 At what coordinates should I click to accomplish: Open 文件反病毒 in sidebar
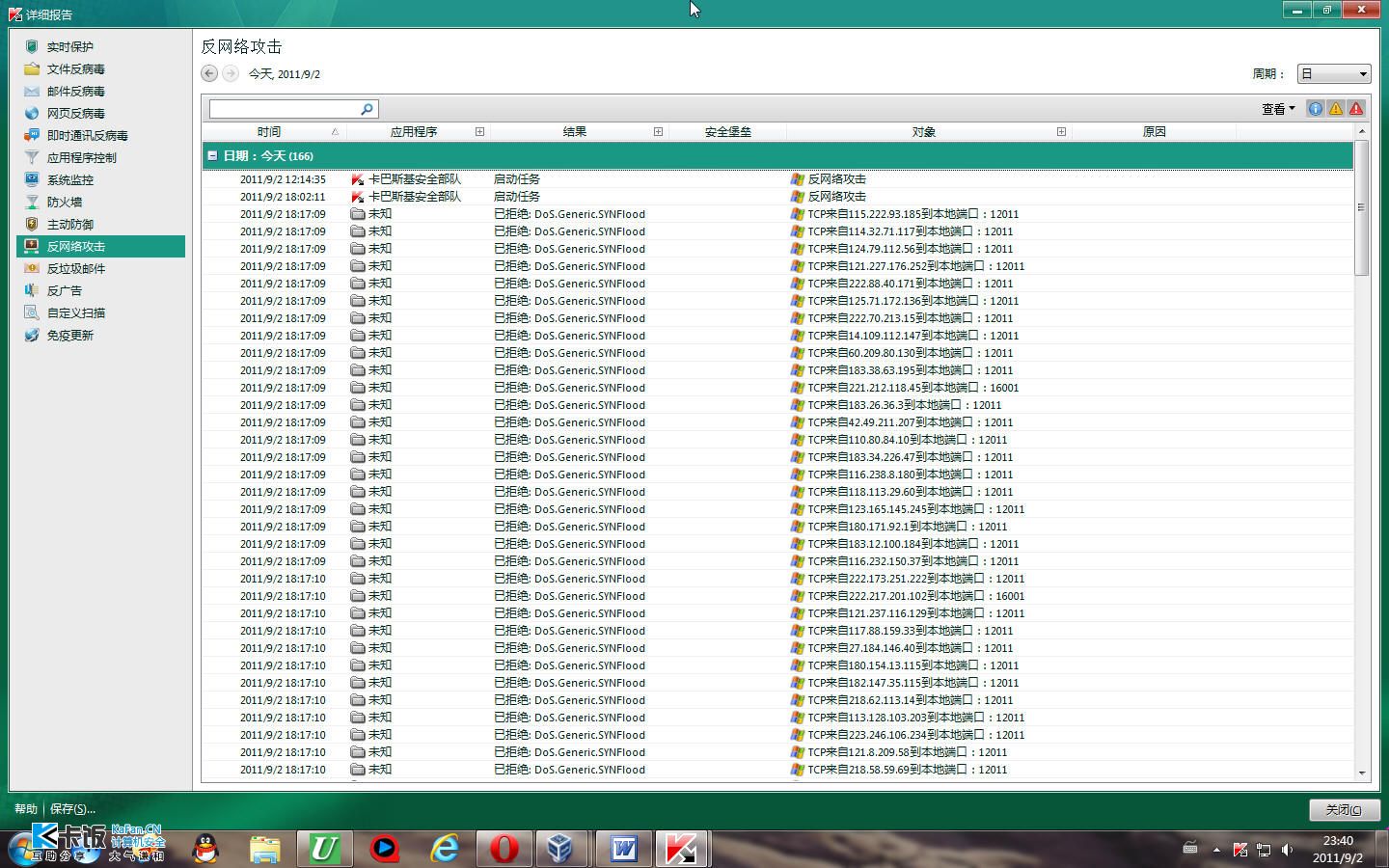pos(75,68)
